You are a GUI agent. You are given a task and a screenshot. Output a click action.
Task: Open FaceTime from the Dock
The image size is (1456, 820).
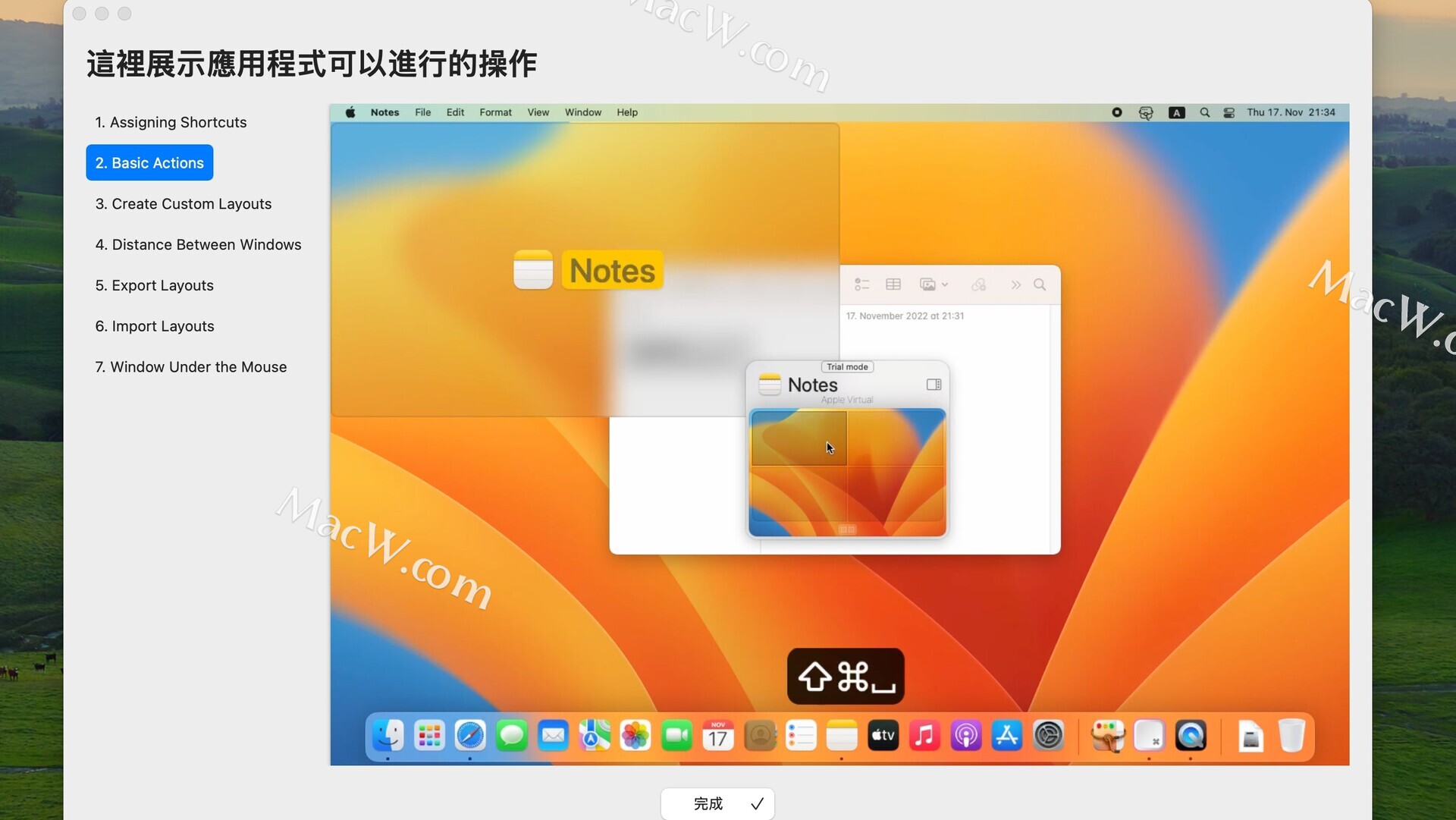[676, 736]
